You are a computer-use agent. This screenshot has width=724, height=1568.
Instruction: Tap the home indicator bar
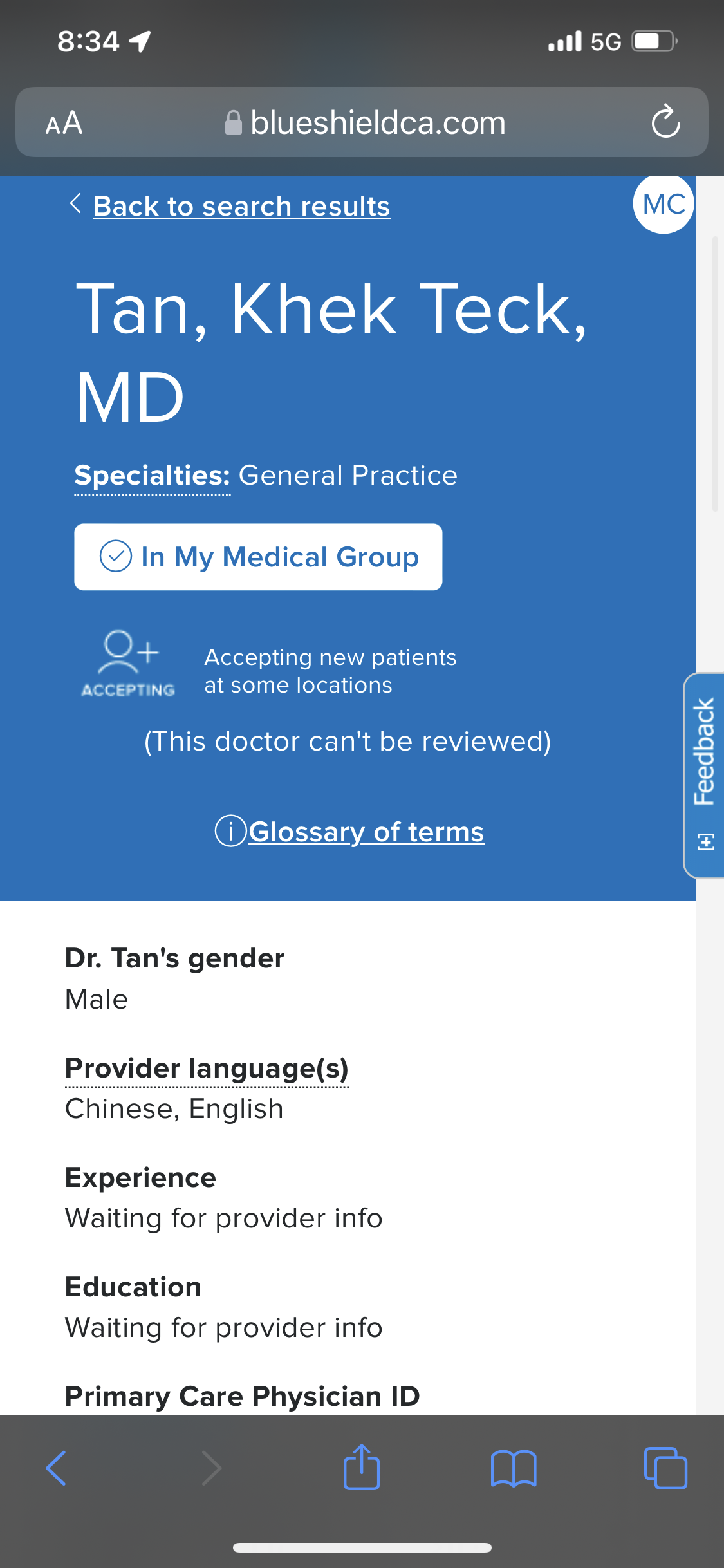(362, 1547)
